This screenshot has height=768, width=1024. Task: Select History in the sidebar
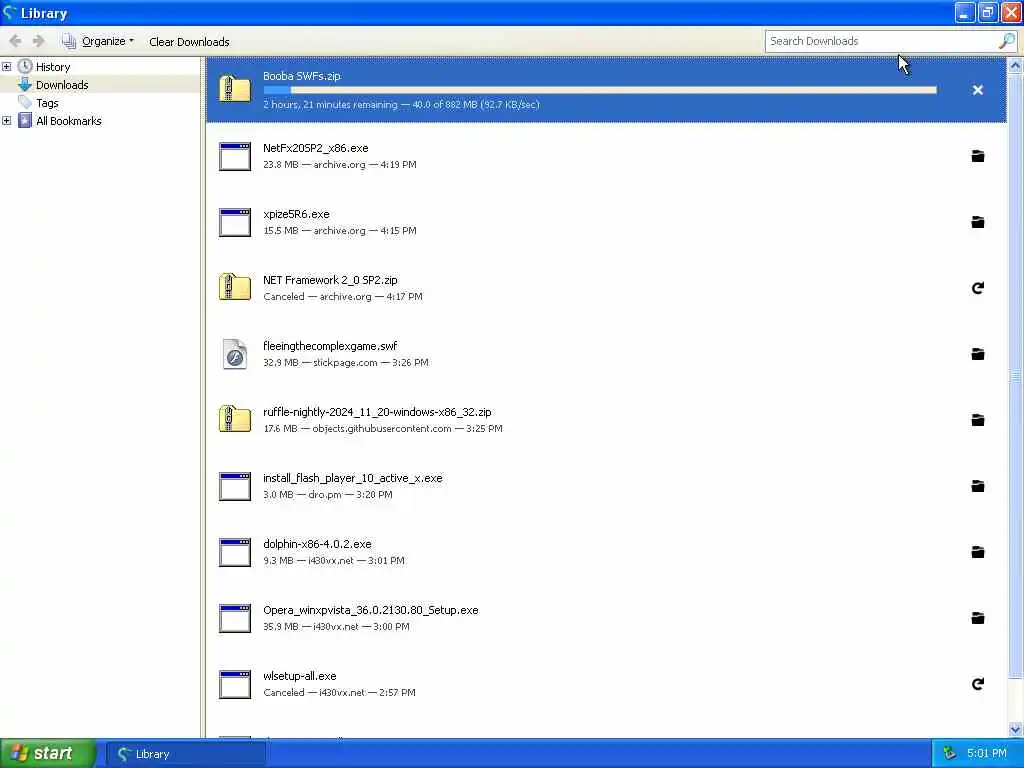point(53,67)
